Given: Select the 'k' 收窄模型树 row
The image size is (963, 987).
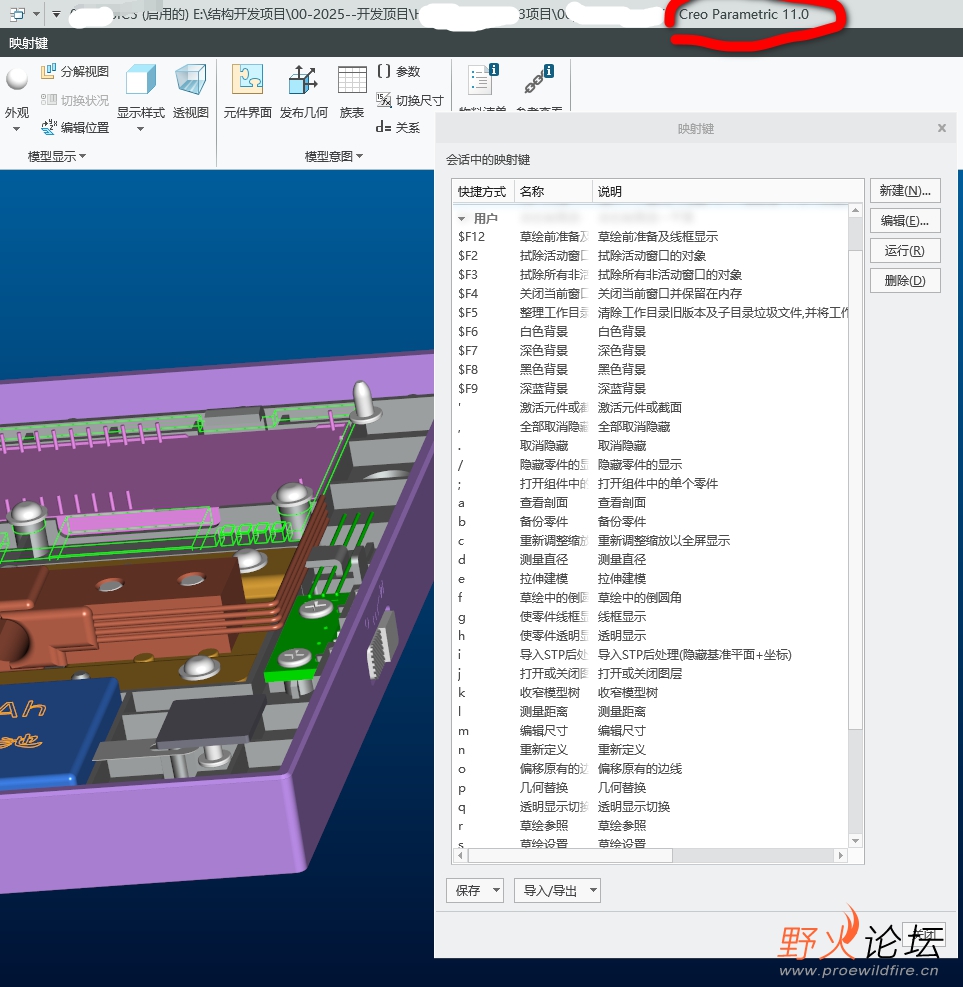Looking at the screenshot, I should [x=650, y=692].
